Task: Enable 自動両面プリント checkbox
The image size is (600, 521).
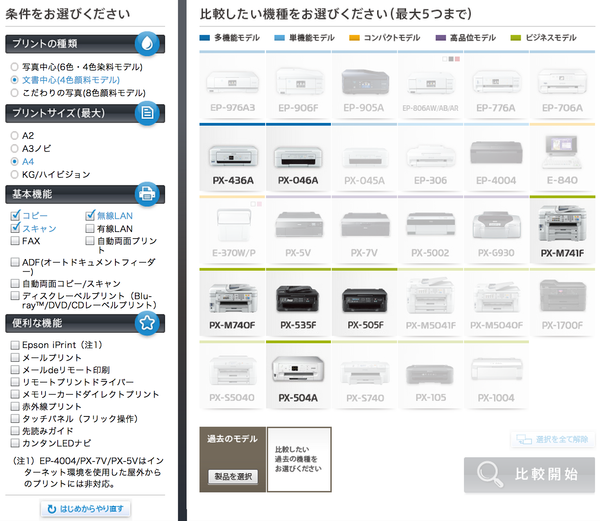Action: (90, 241)
